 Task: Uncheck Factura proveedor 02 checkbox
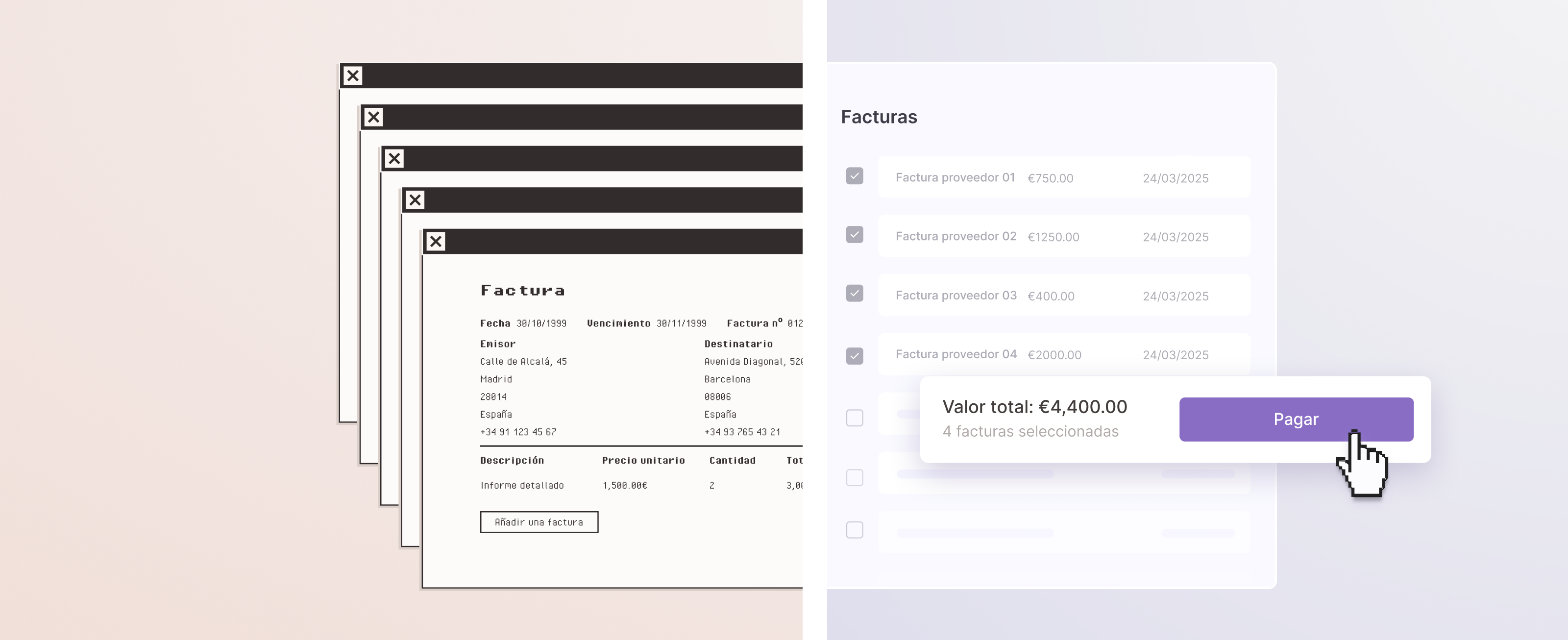pyautogui.click(x=854, y=234)
